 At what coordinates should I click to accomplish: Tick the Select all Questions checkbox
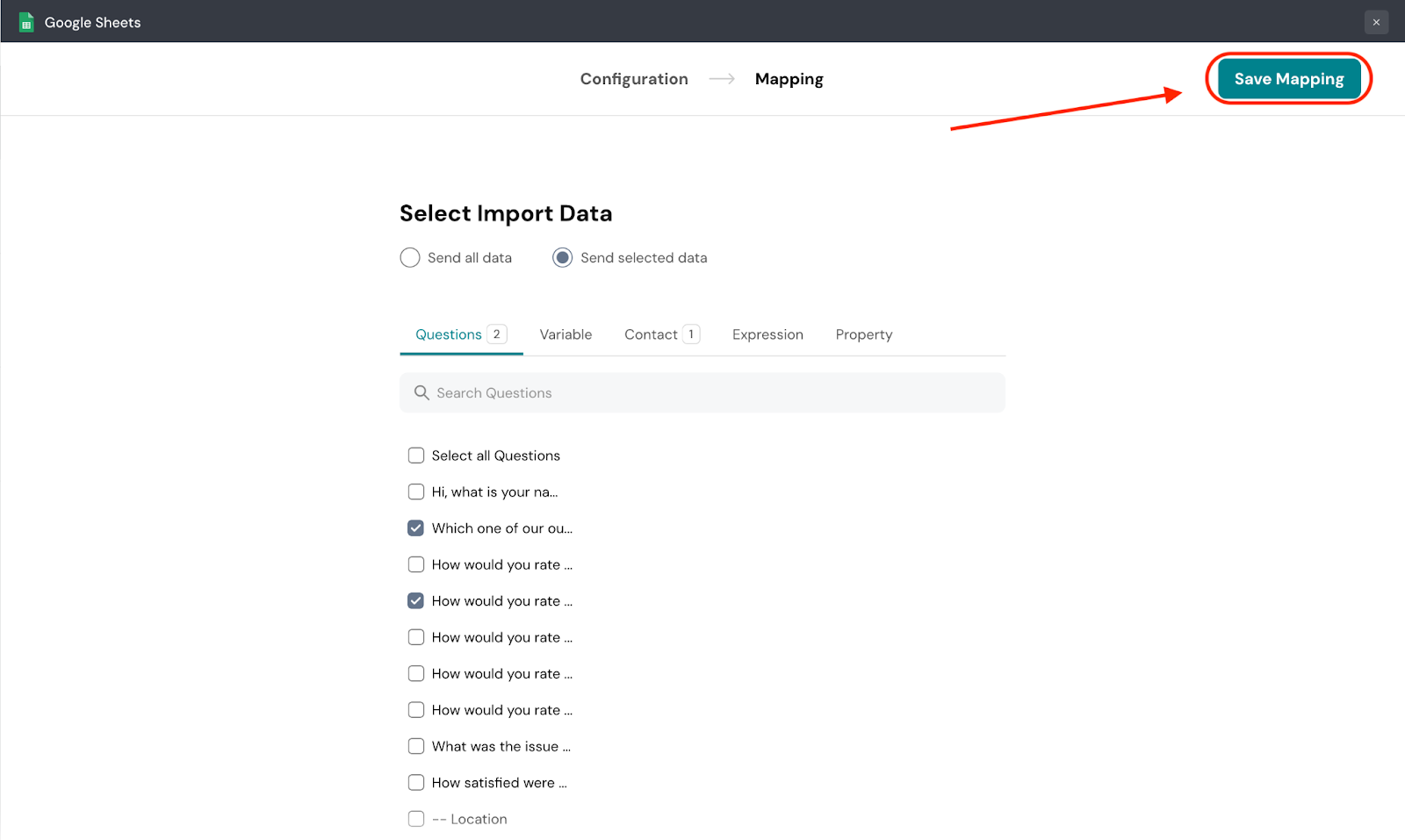(416, 456)
